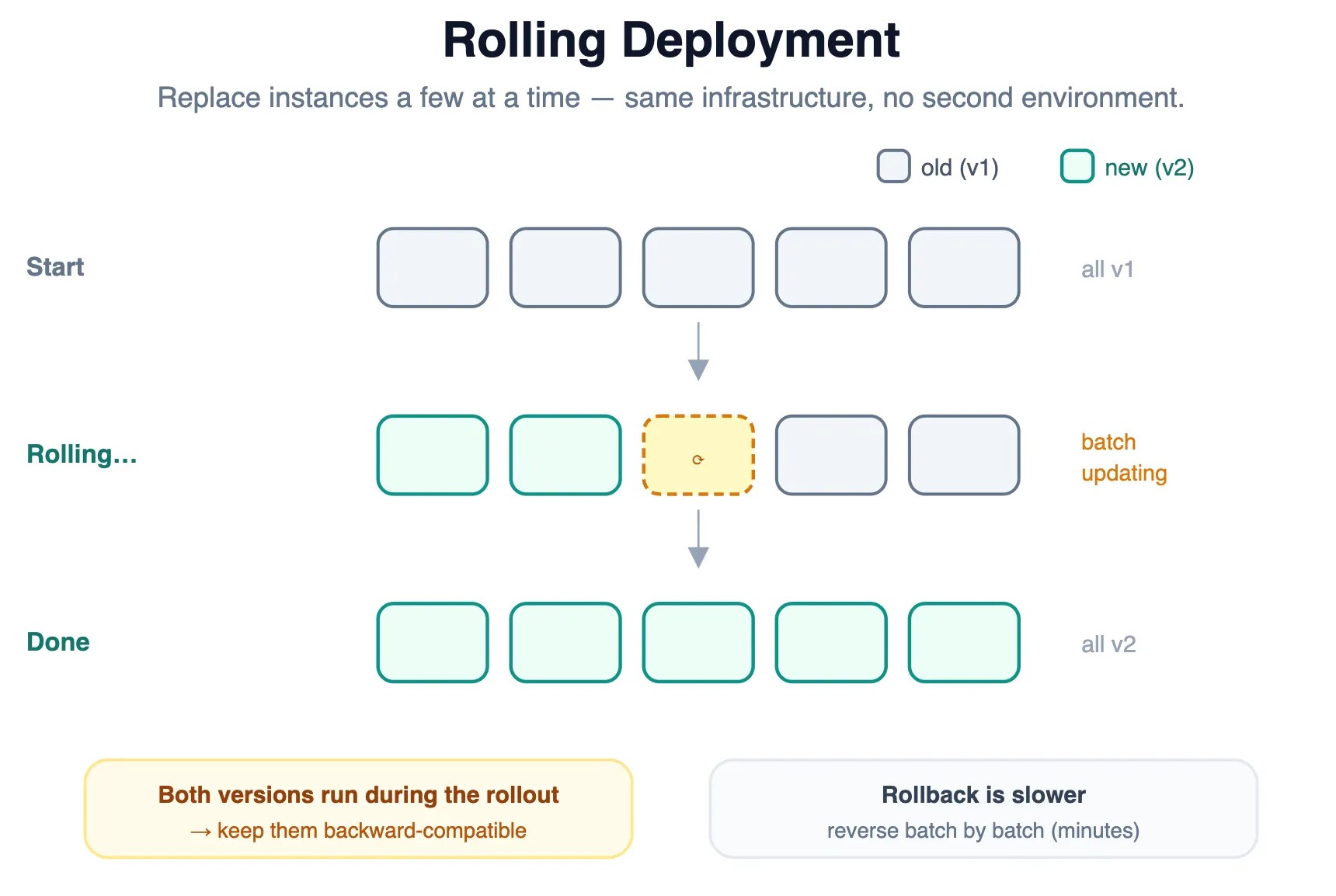Click the first v2 instance in Done row
This screenshot has width=1336, height=896.
point(433,643)
